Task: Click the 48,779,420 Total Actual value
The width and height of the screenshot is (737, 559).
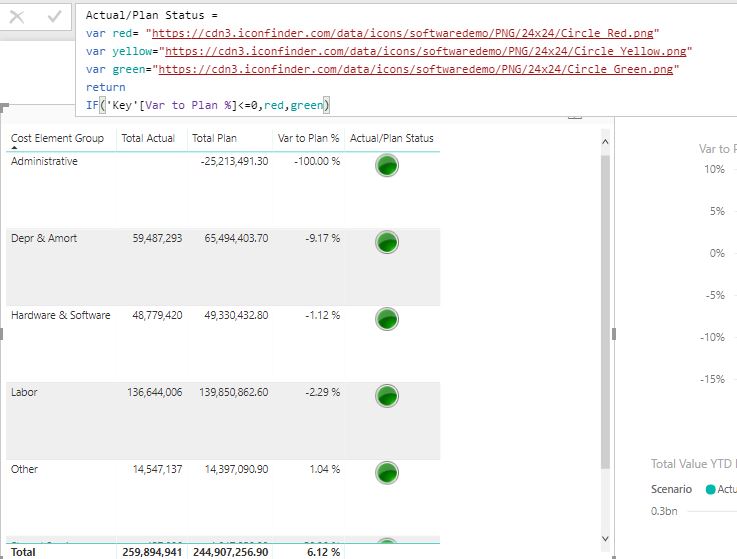Action: point(157,315)
